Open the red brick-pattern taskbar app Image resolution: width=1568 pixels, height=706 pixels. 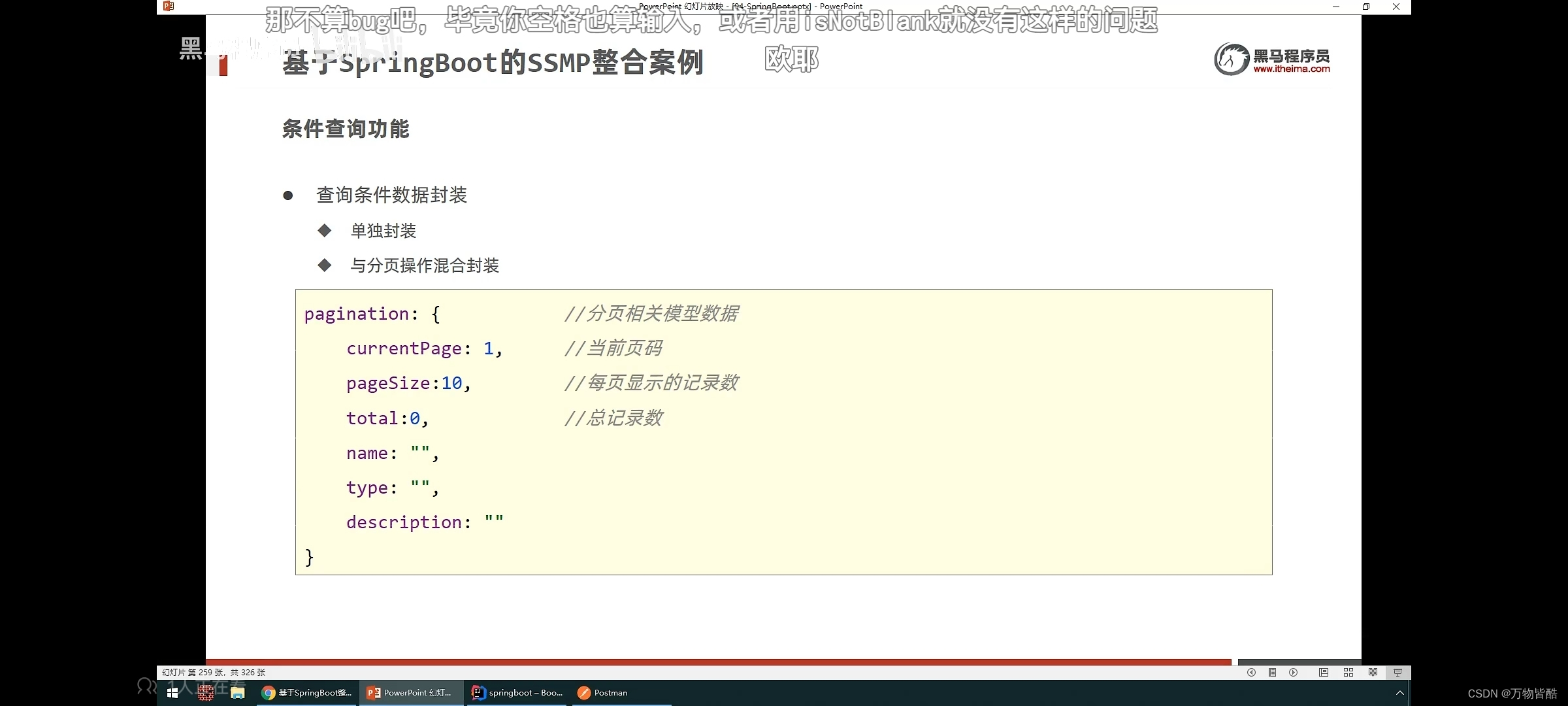pyautogui.click(x=206, y=693)
